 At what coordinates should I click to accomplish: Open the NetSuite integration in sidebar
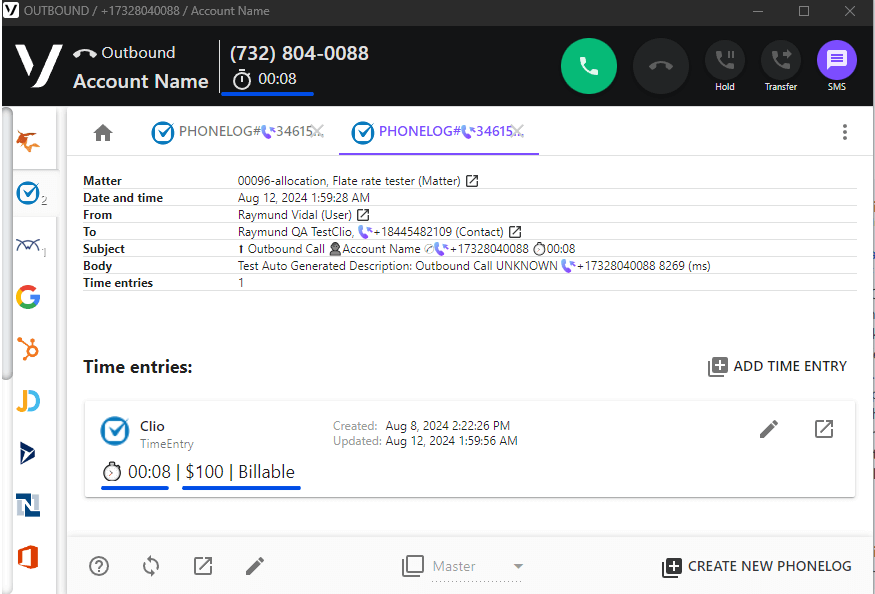point(28,505)
